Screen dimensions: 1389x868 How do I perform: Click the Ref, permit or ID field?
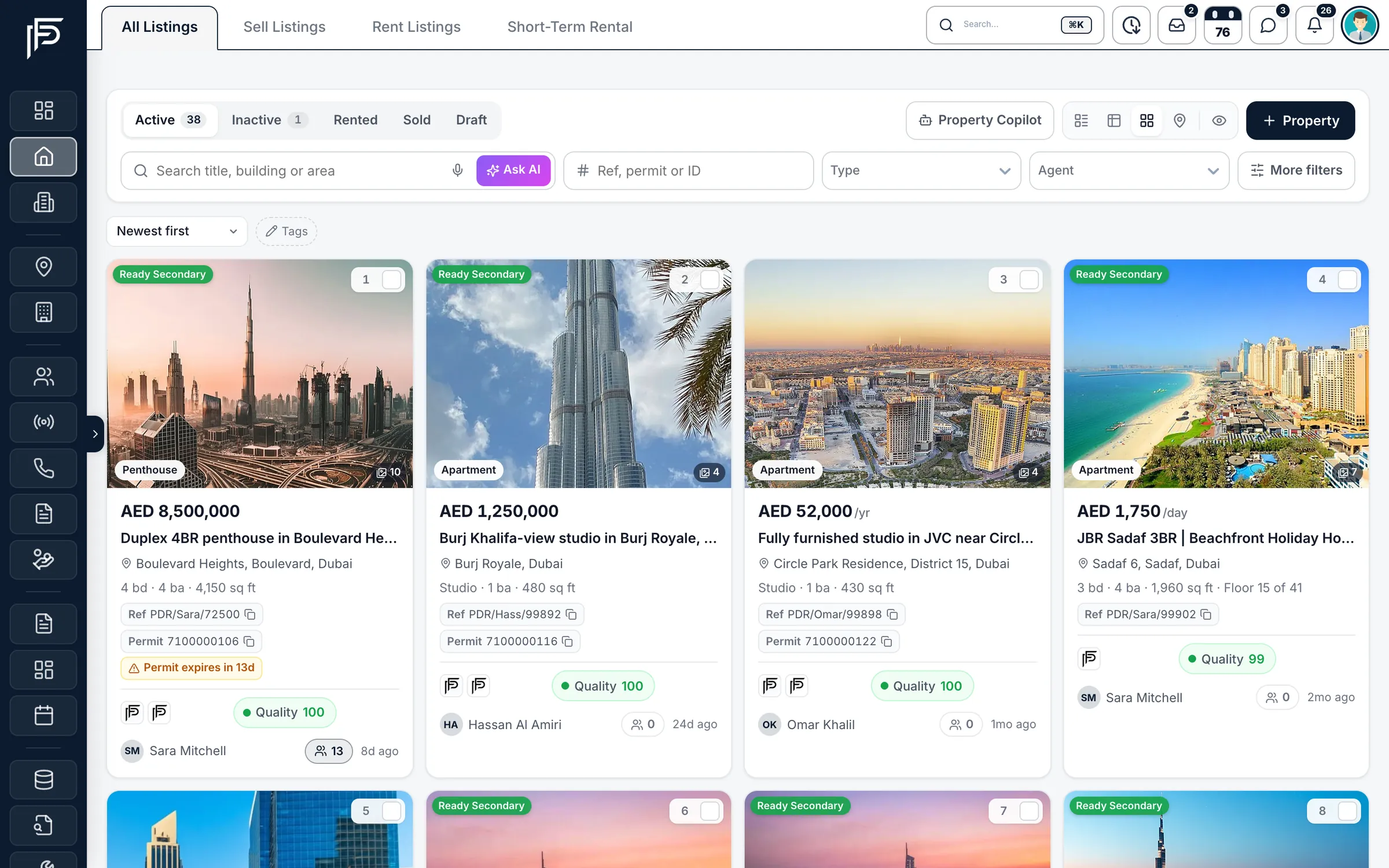689,170
